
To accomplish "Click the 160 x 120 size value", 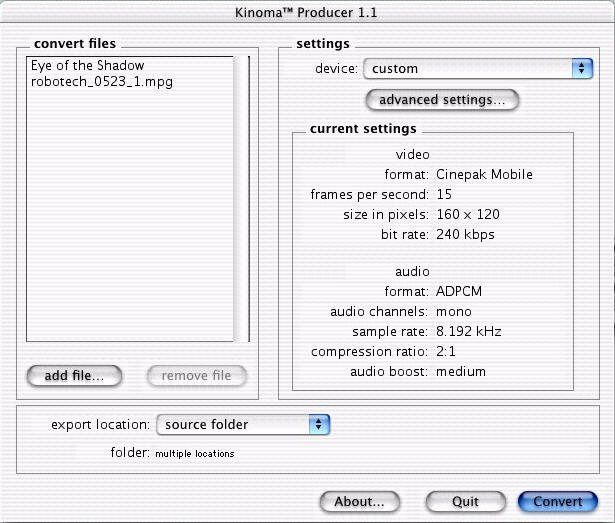I will [x=468, y=214].
